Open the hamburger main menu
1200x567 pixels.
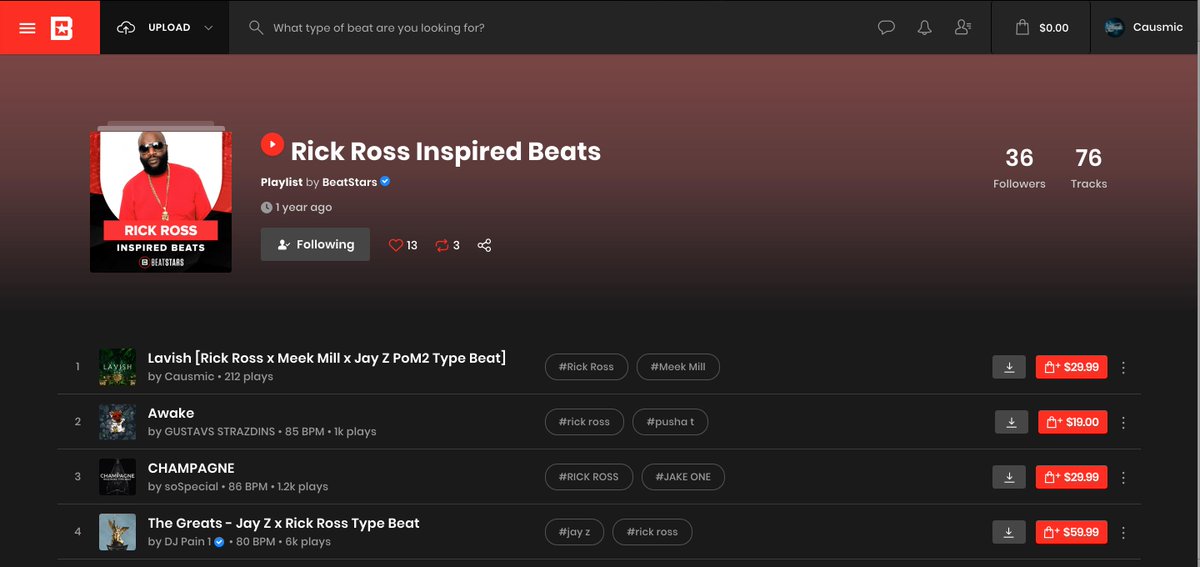(x=27, y=28)
